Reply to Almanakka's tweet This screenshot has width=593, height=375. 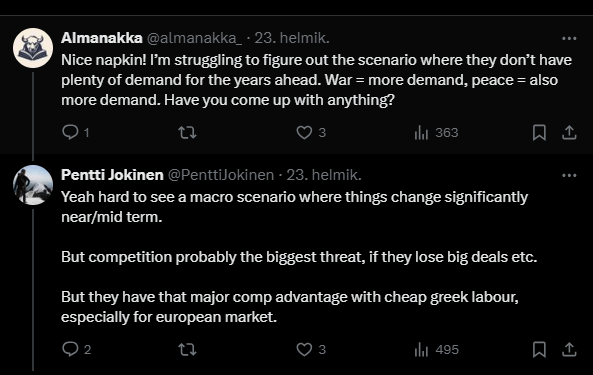click(70, 132)
